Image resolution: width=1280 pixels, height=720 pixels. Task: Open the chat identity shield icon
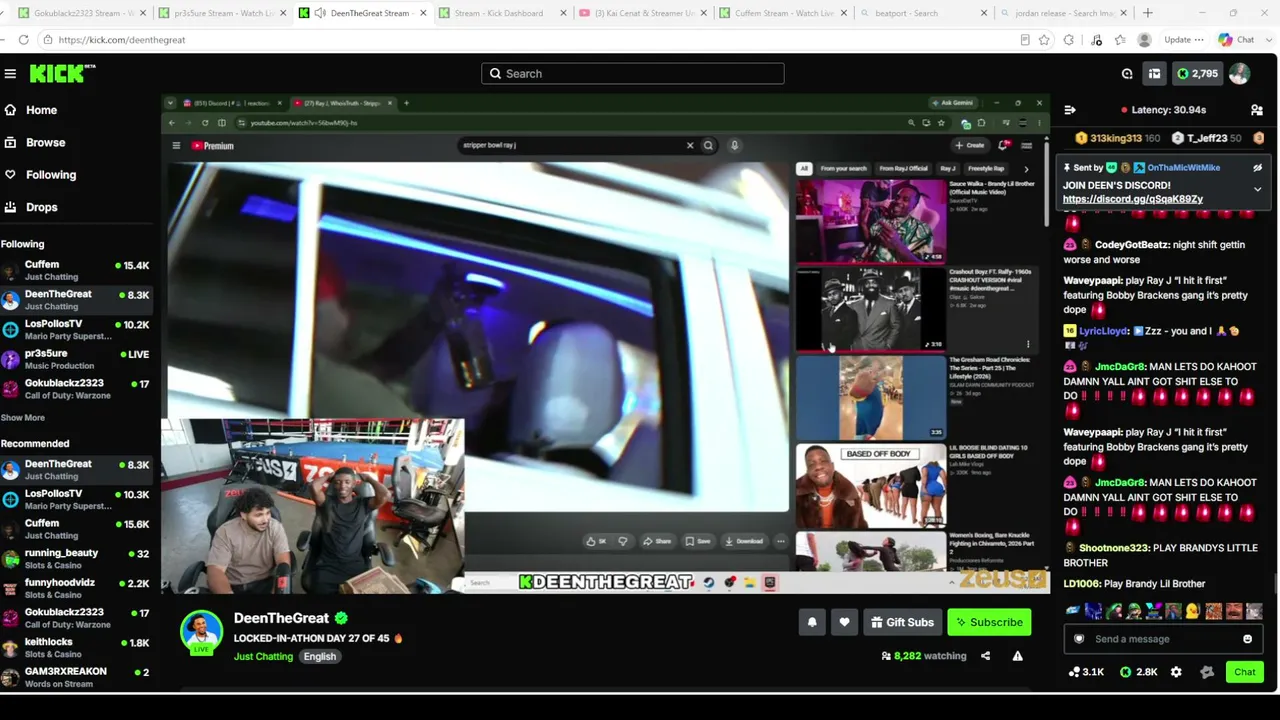coord(1079,639)
